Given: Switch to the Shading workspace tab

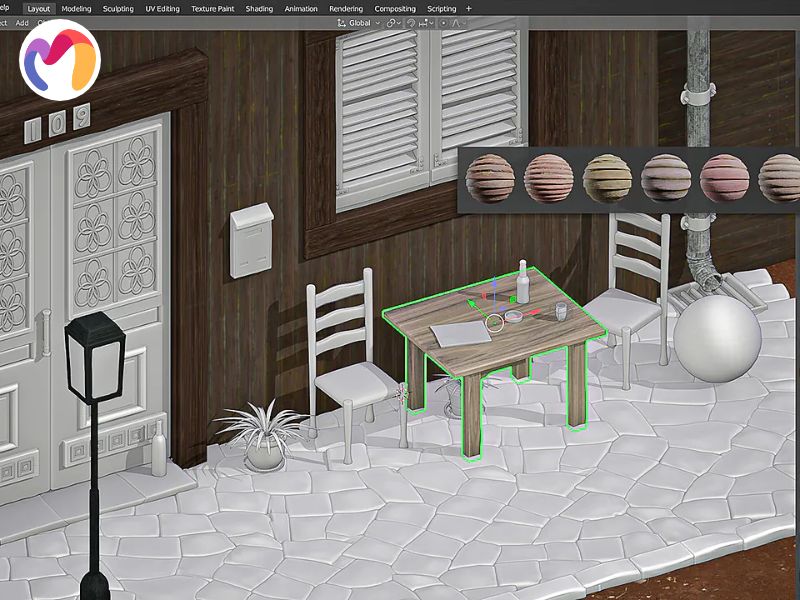Looking at the screenshot, I should [259, 8].
